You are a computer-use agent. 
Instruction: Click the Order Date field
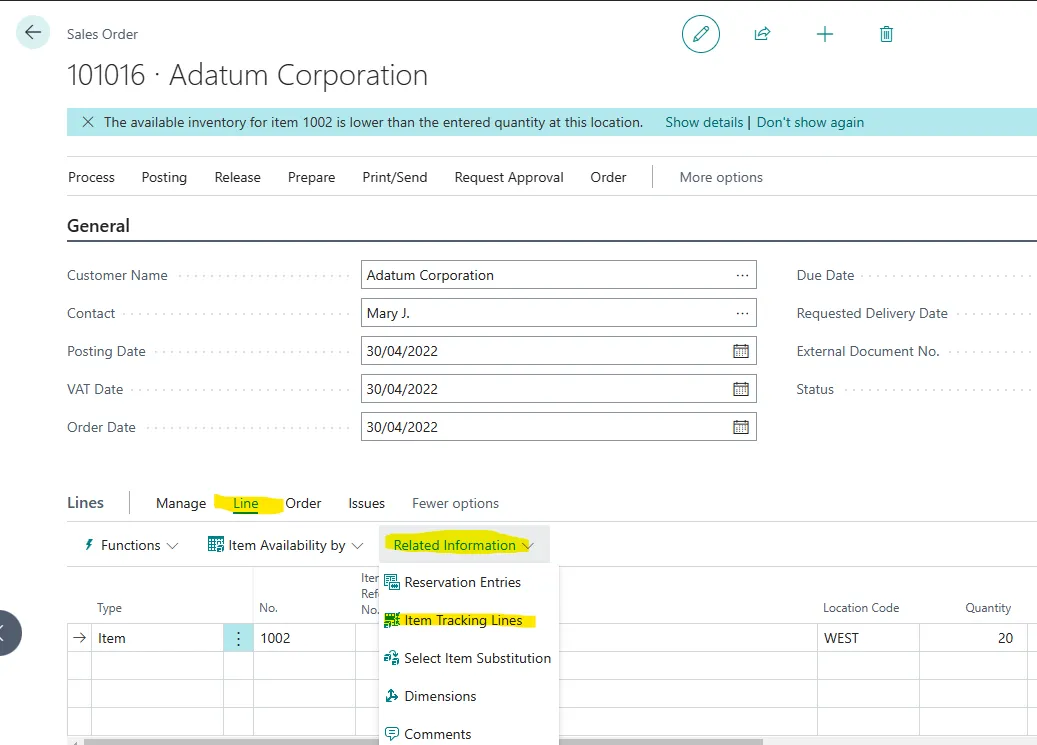558,427
